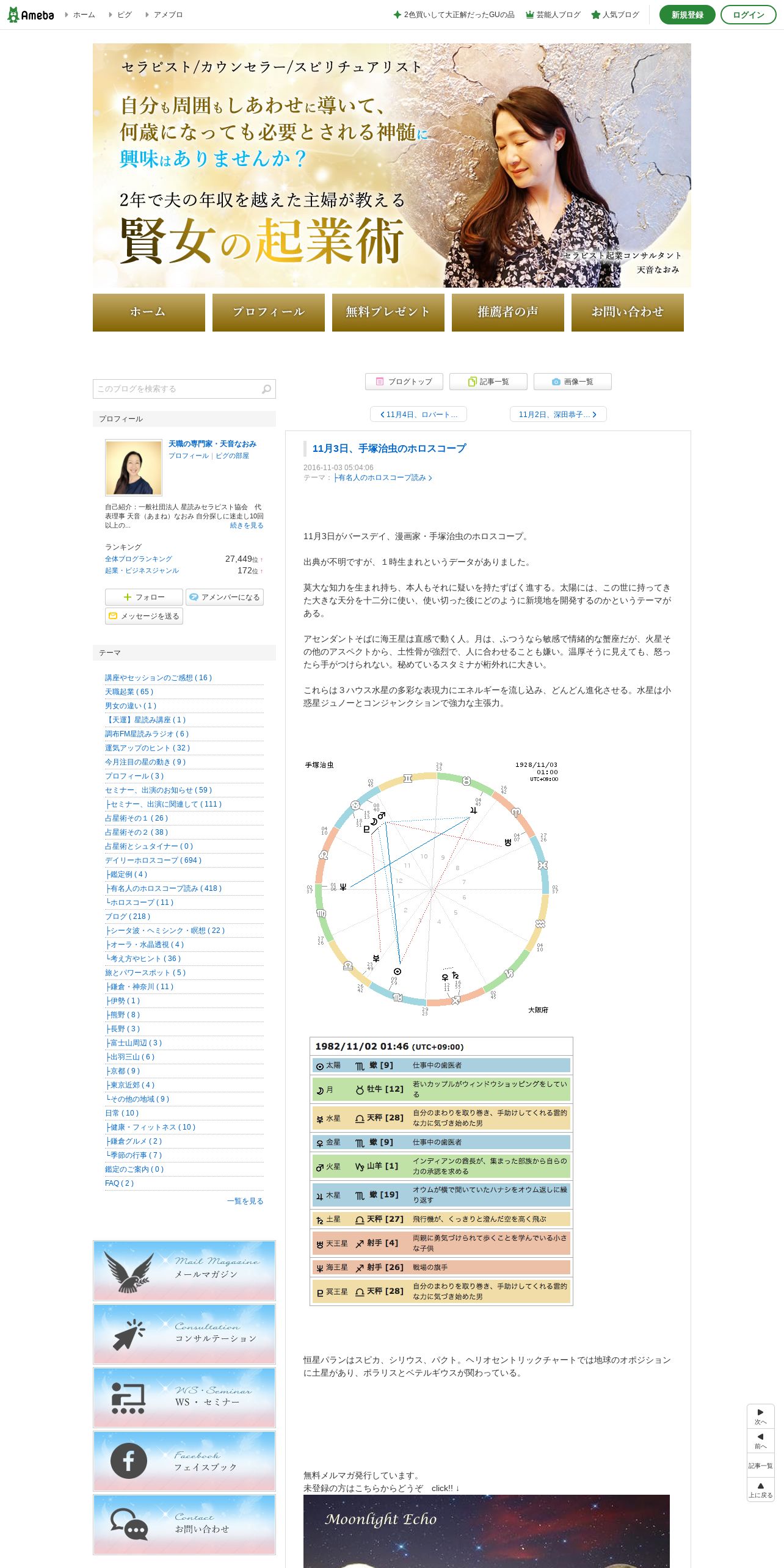Open theme 運気アップのヒント (32)
The width and height of the screenshot is (784, 1568).
[x=148, y=748]
